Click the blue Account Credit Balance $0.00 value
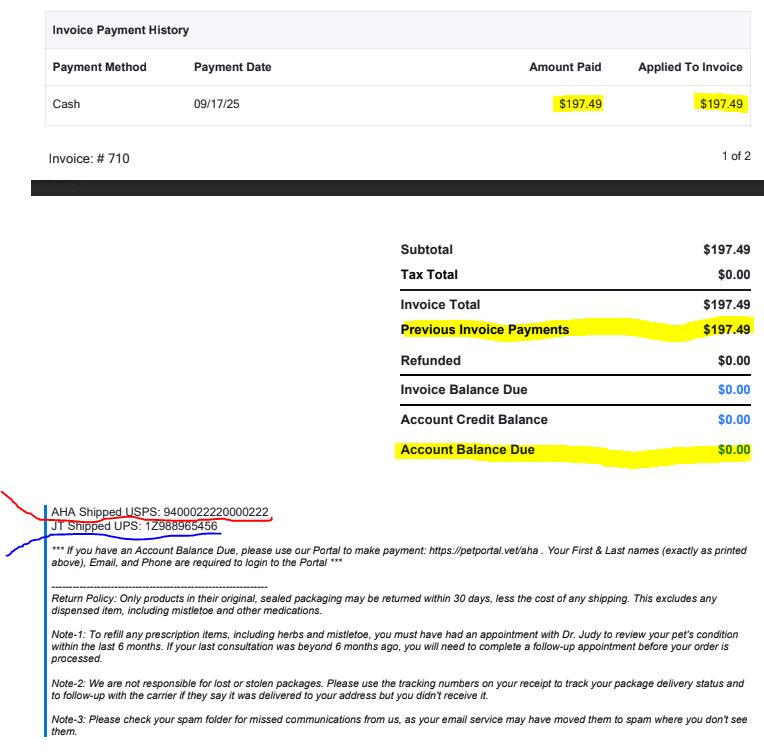This screenshot has height=754, width=764. click(734, 420)
